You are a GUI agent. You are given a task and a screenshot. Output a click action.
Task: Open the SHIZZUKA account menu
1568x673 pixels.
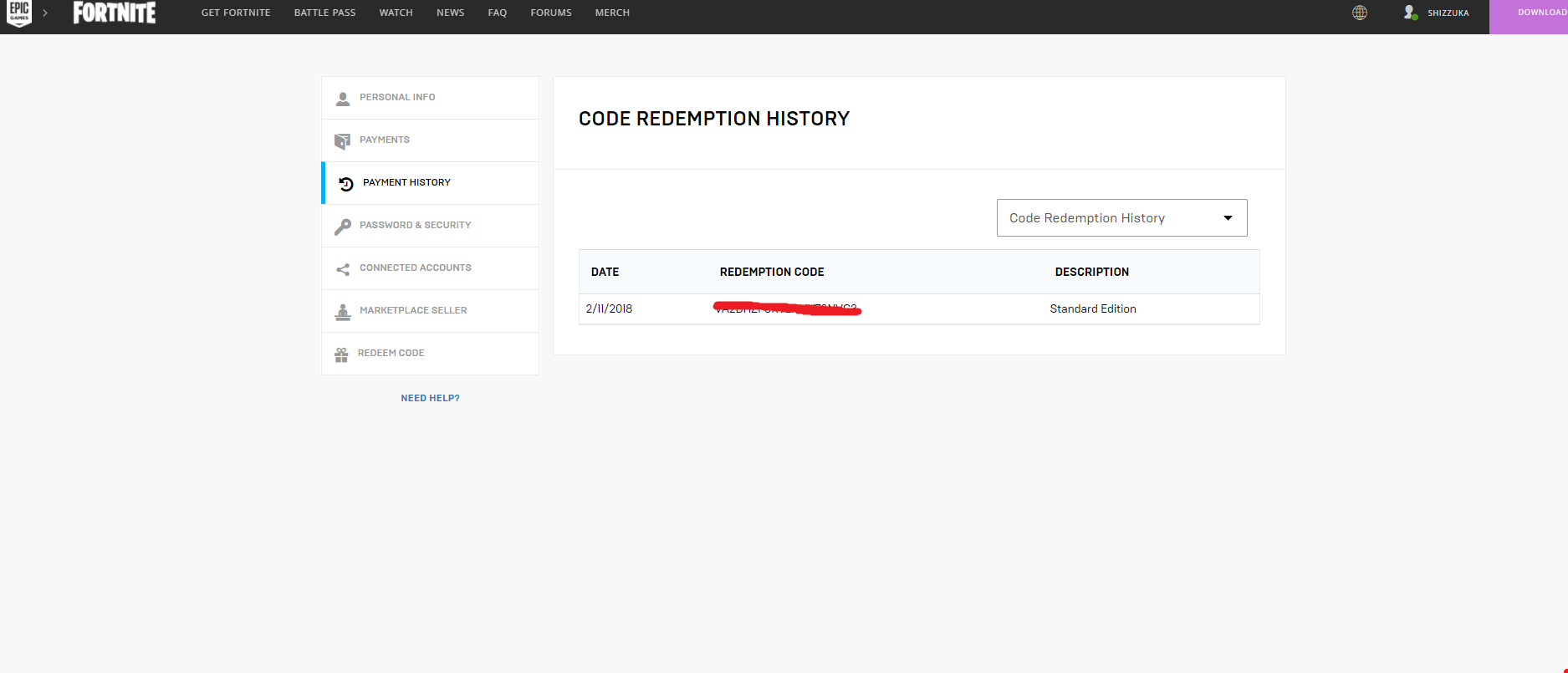pyautogui.click(x=1448, y=13)
